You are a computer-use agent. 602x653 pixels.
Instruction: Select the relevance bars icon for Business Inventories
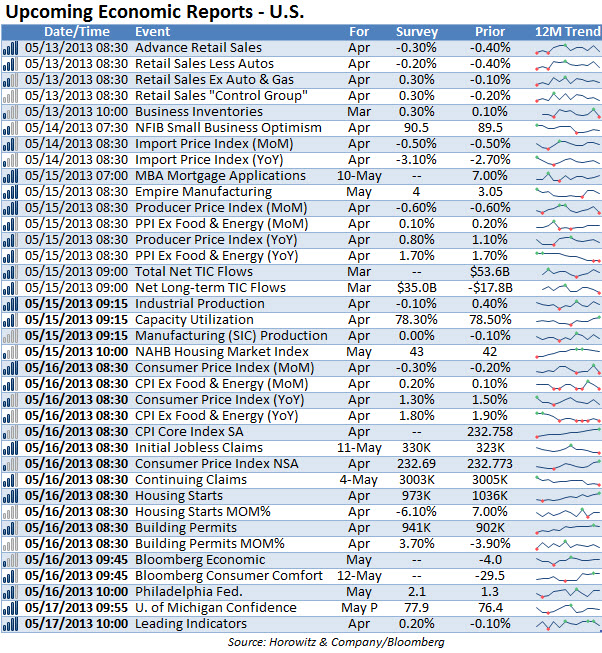(x=10, y=112)
